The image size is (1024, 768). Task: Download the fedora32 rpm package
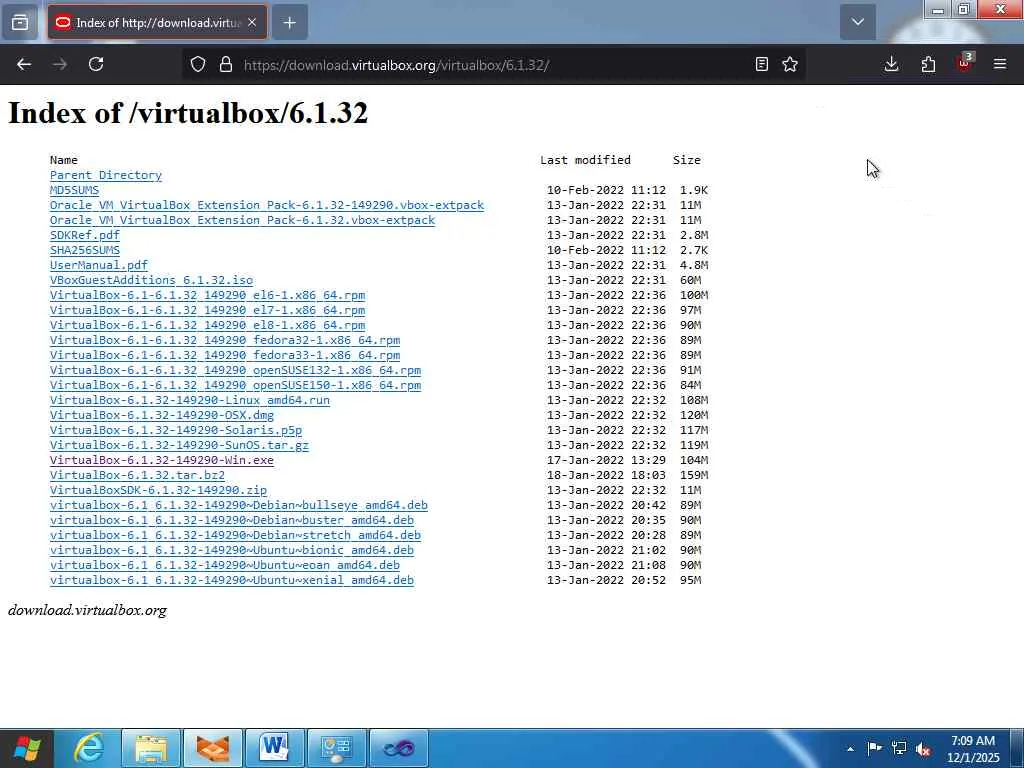click(x=225, y=340)
